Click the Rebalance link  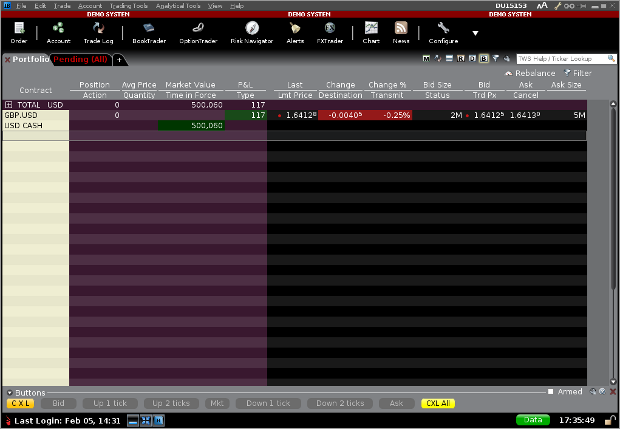click(x=530, y=73)
